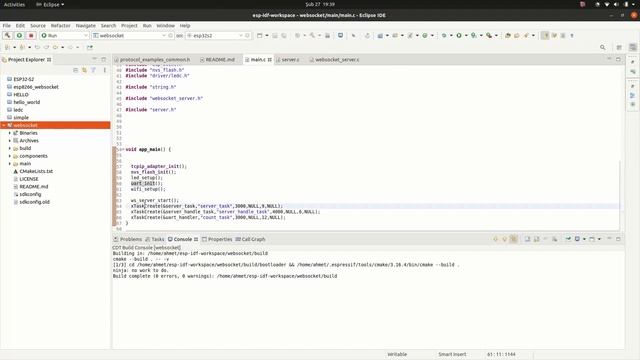
Task: Expand the Archives node
Action: [10, 140]
